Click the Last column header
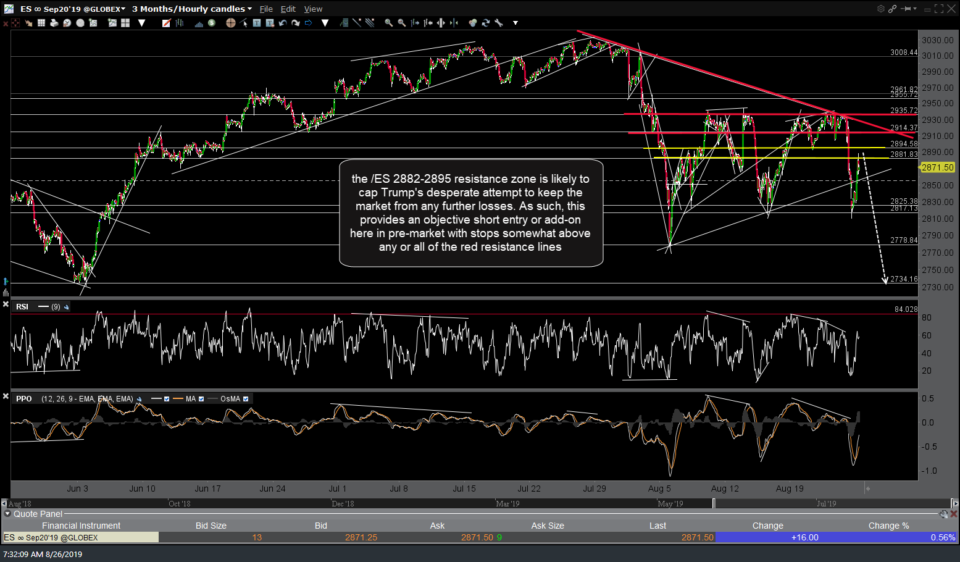960x562 pixels. tap(658, 525)
